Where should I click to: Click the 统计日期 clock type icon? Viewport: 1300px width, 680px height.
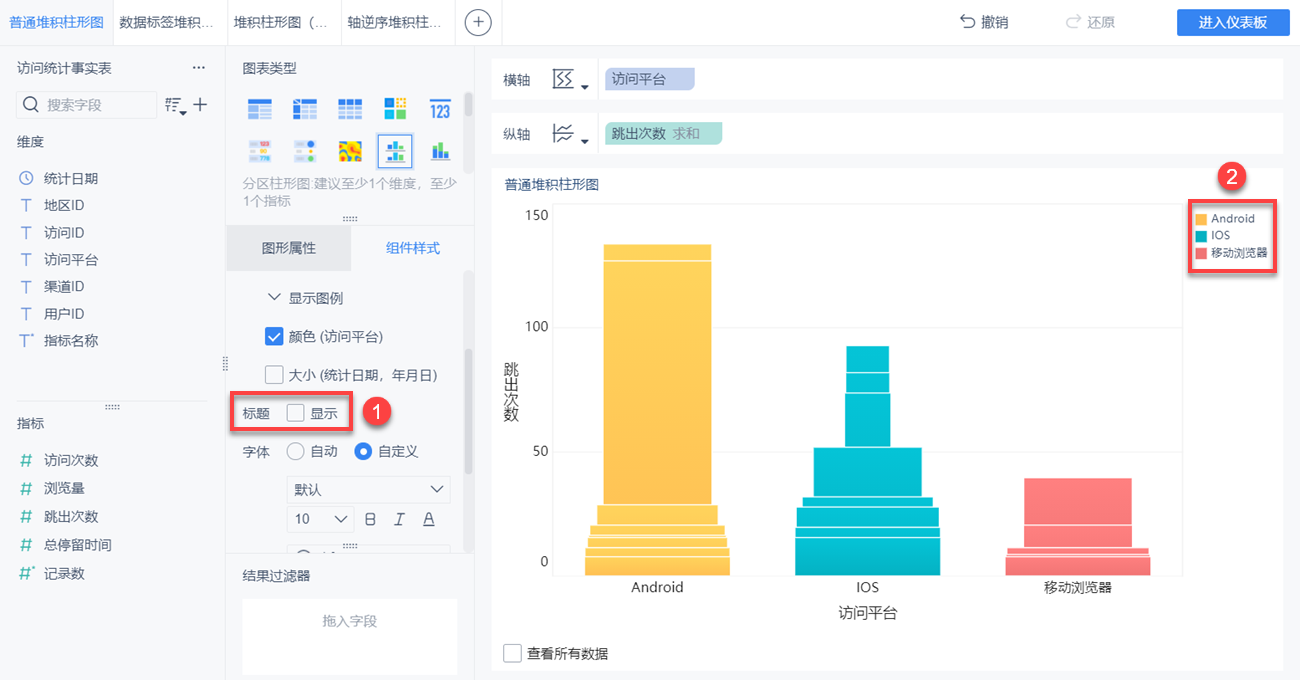(27, 178)
